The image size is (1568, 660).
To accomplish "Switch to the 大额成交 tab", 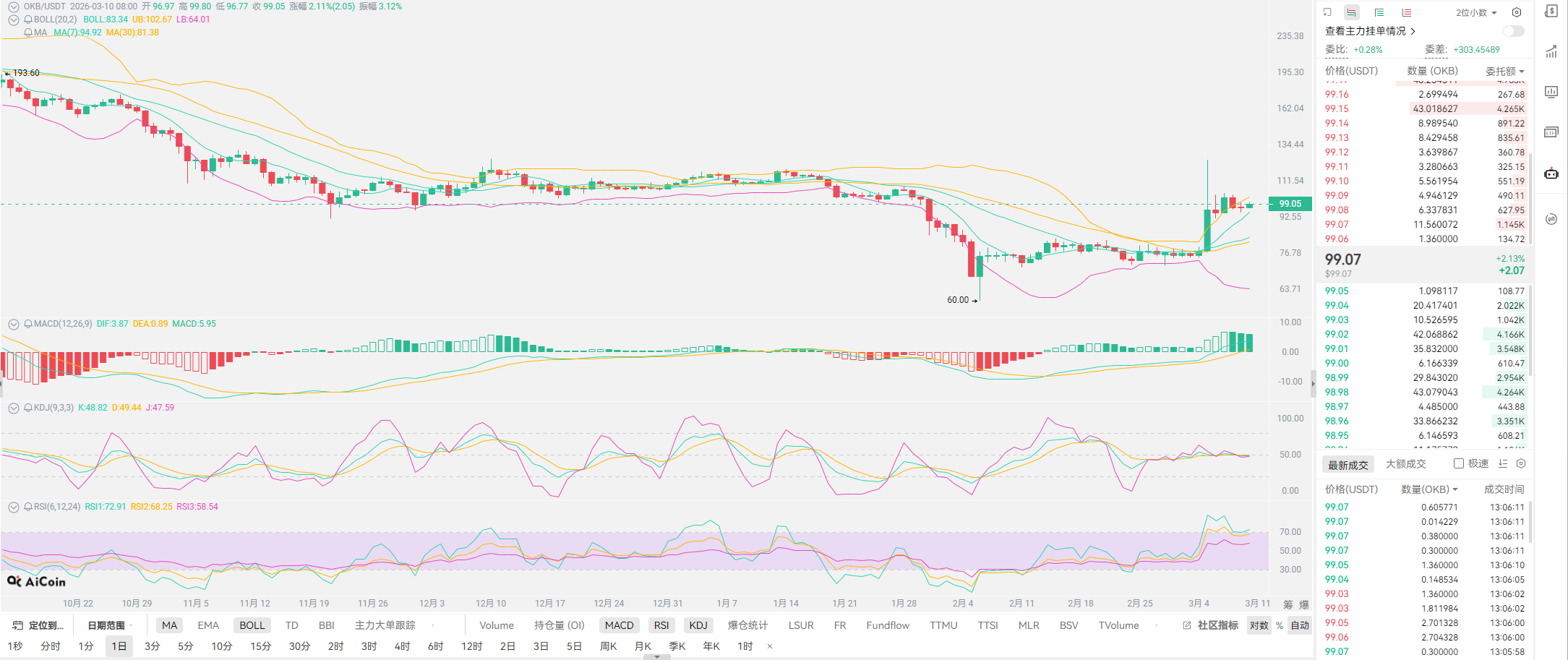I will coord(1405,464).
